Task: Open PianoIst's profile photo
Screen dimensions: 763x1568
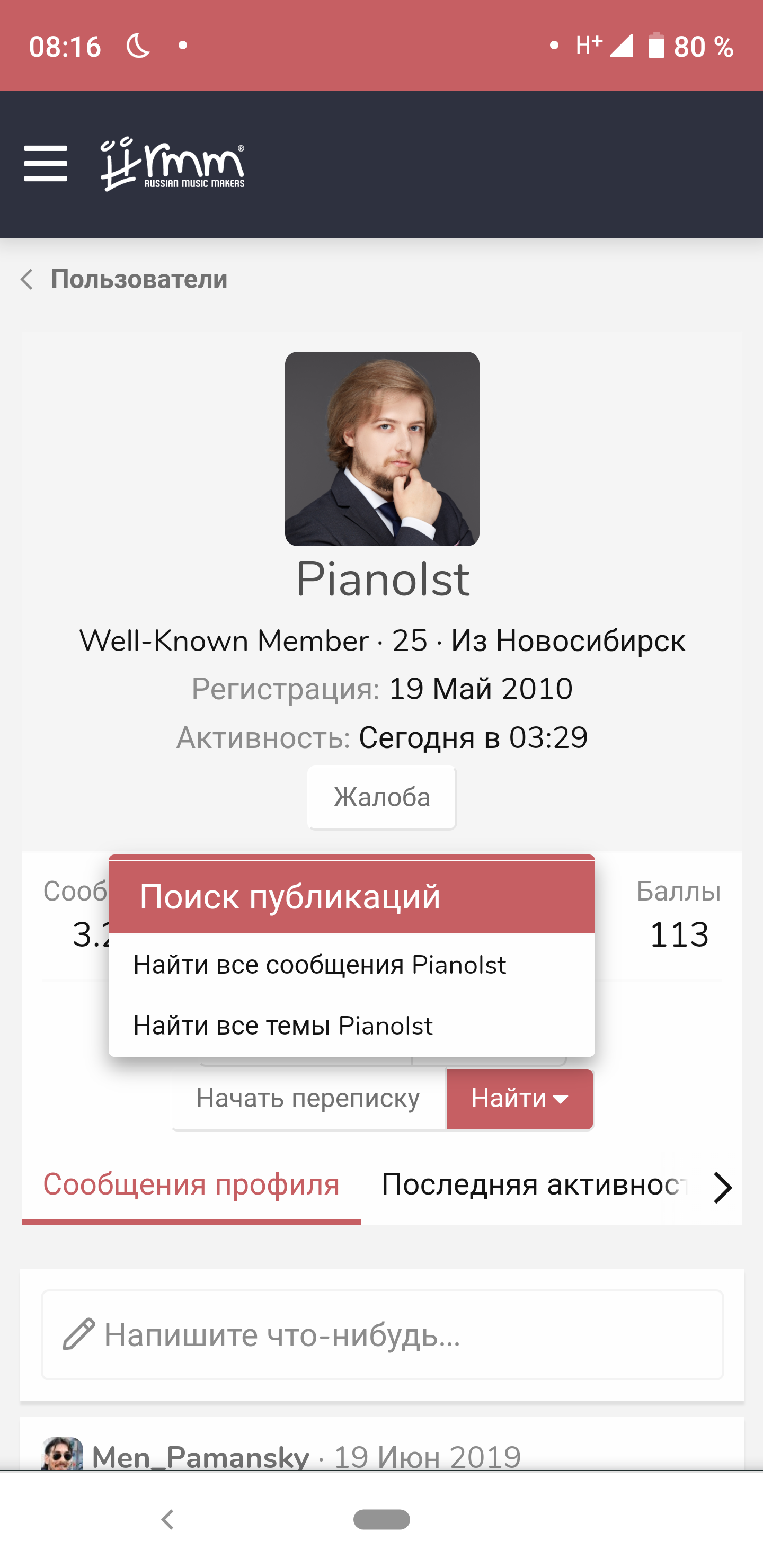Action: click(x=382, y=449)
